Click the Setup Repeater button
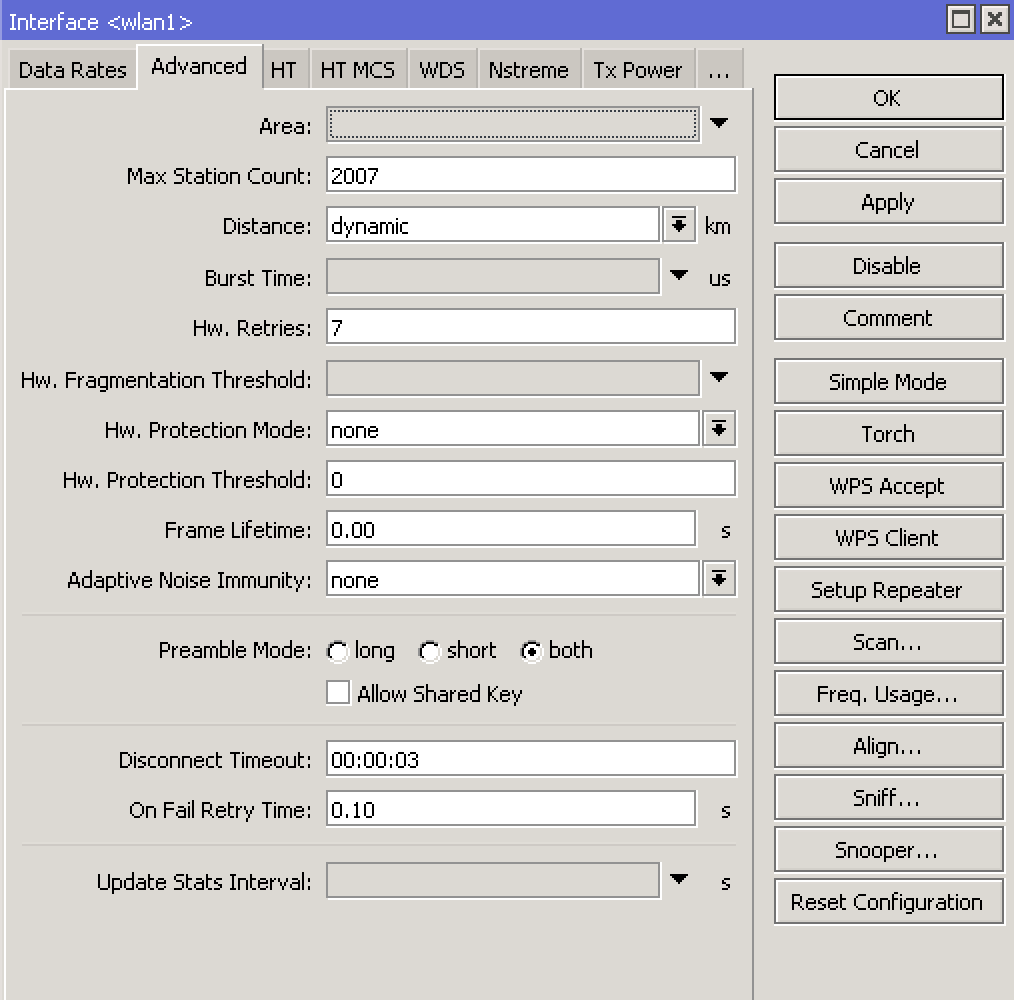The image size is (1014, 1000). pyautogui.click(x=889, y=589)
